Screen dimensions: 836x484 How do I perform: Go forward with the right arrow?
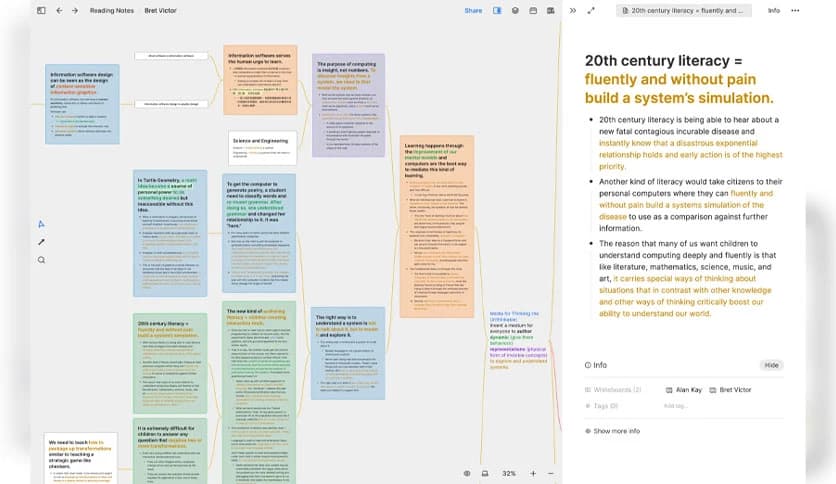coord(75,11)
